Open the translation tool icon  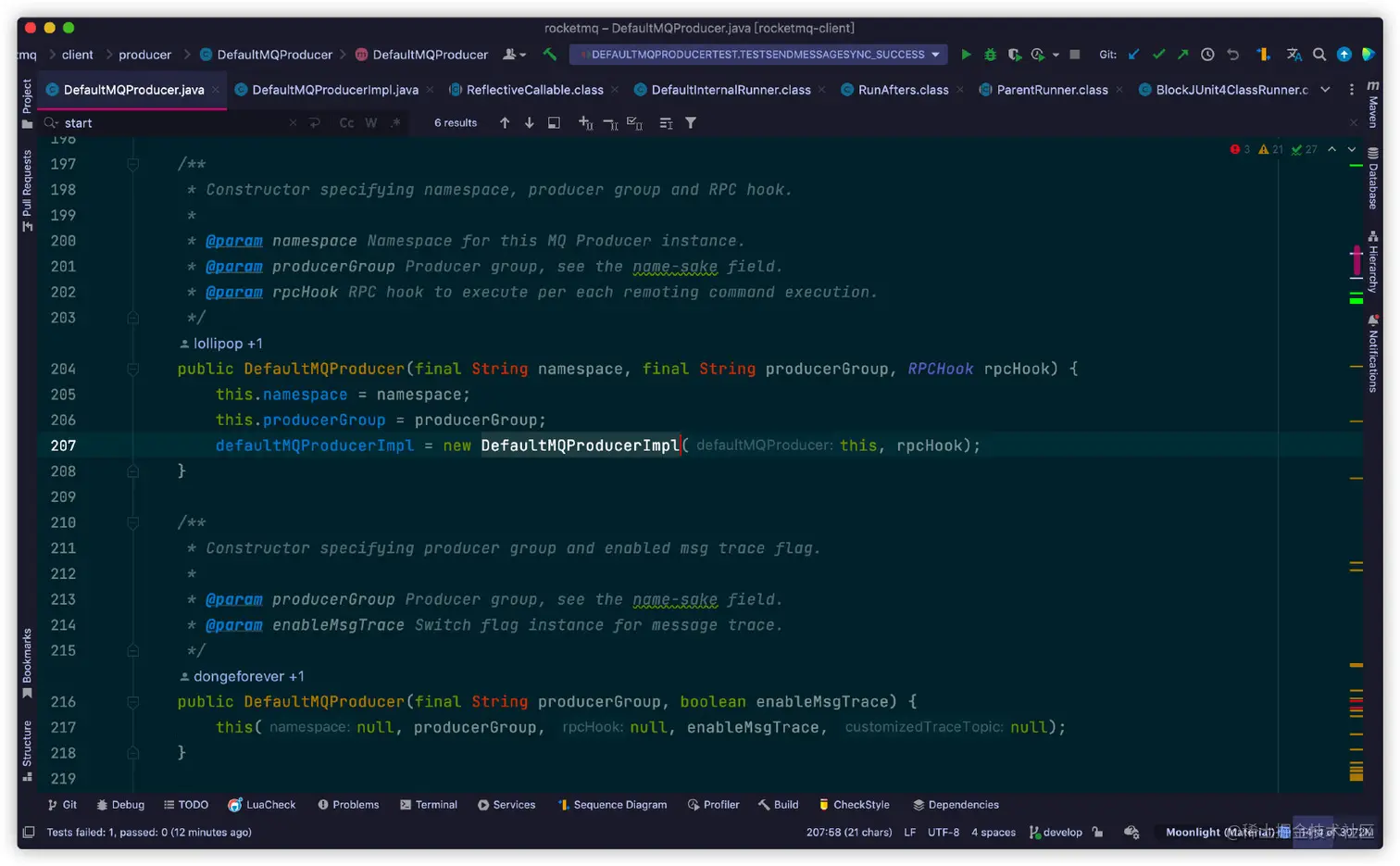coord(1294,55)
